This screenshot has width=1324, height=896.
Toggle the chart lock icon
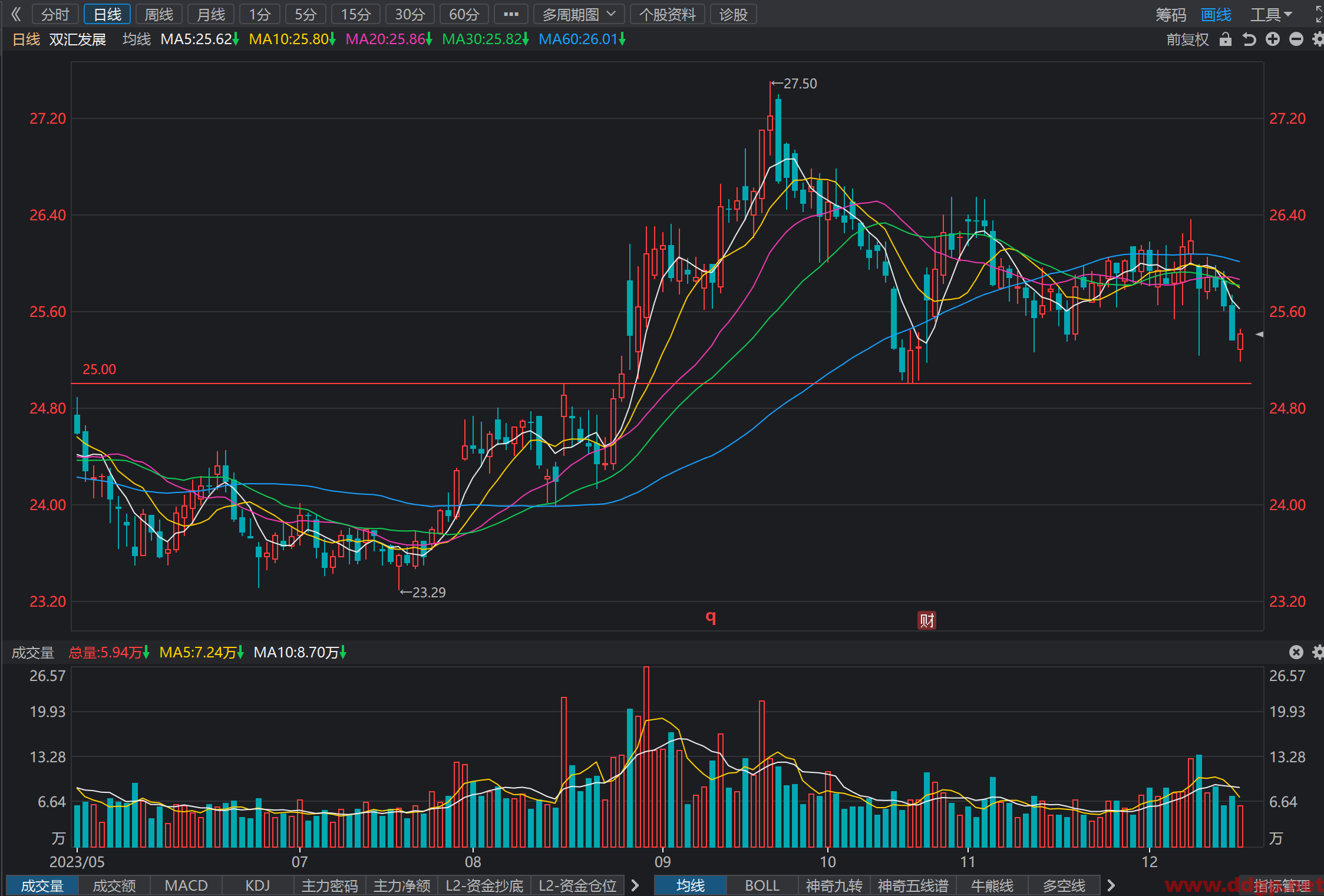tap(1226, 39)
